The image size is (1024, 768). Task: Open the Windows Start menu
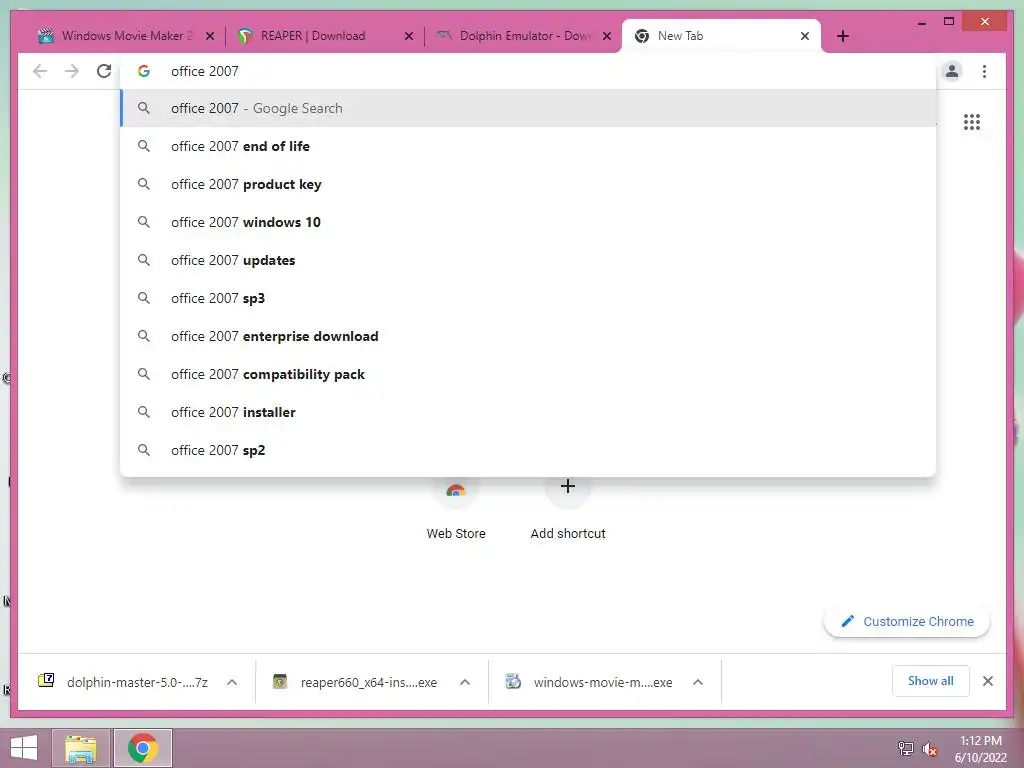click(24, 748)
